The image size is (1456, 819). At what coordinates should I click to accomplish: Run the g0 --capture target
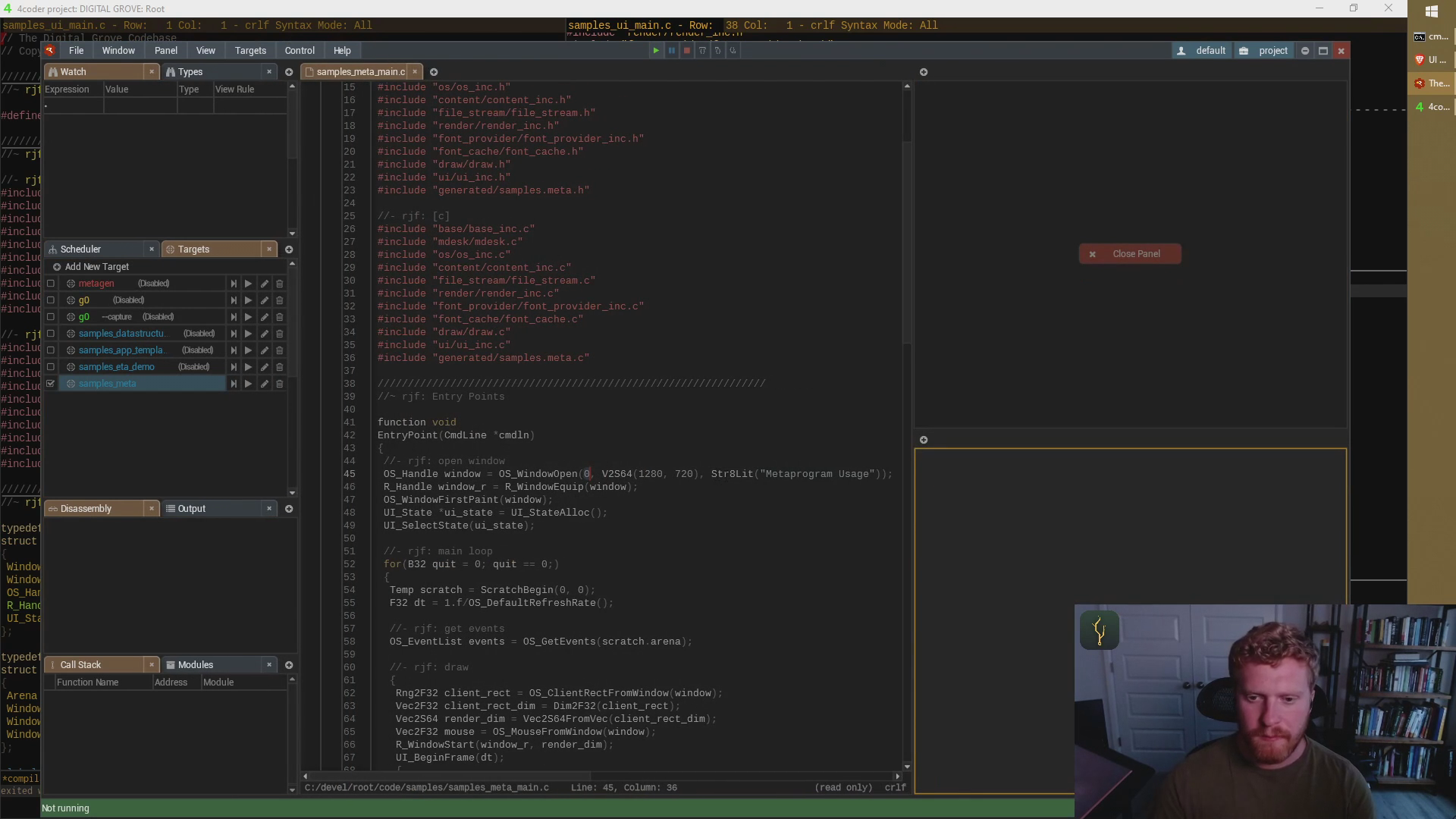(248, 317)
